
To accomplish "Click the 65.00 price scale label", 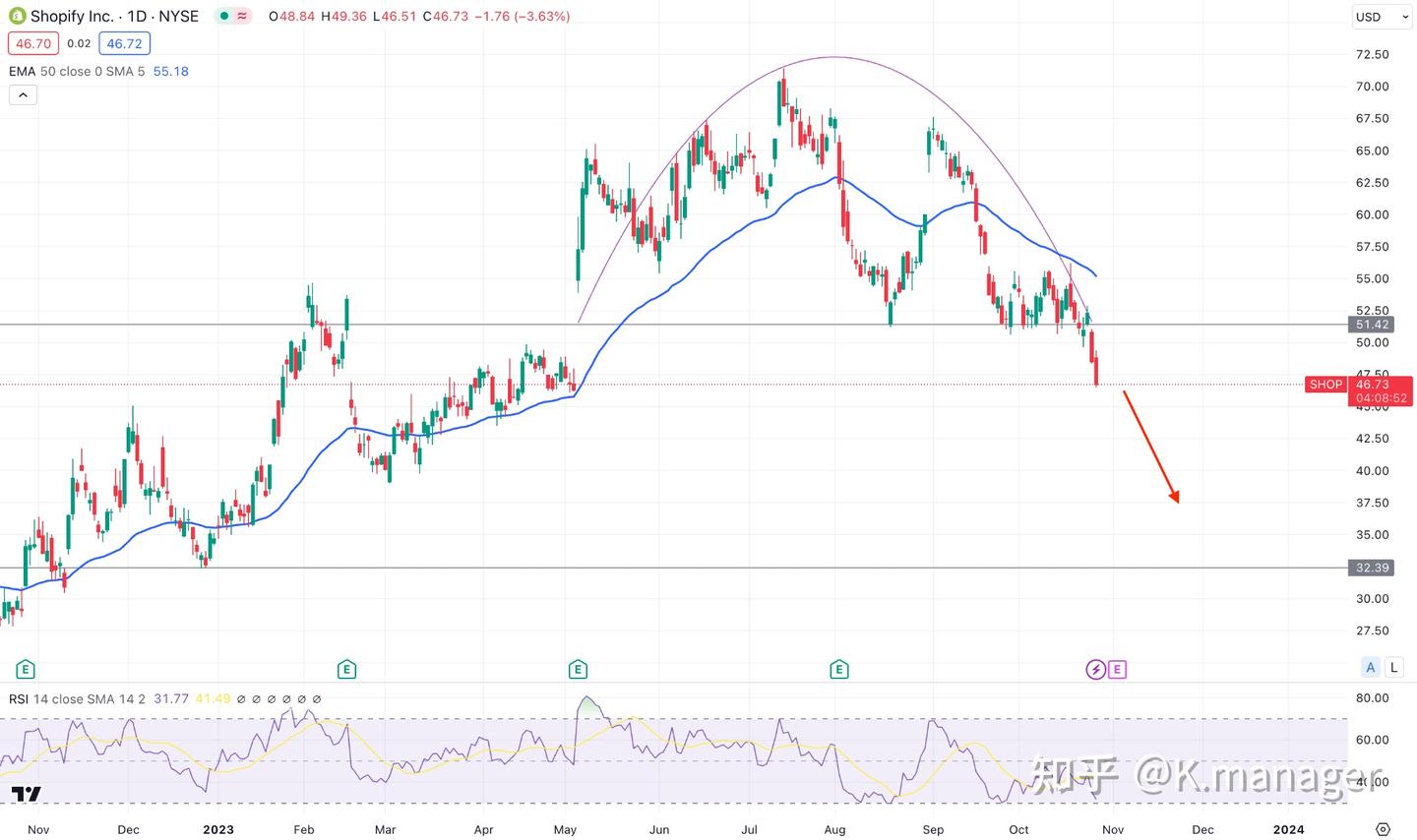I will (x=1372, y=151).
